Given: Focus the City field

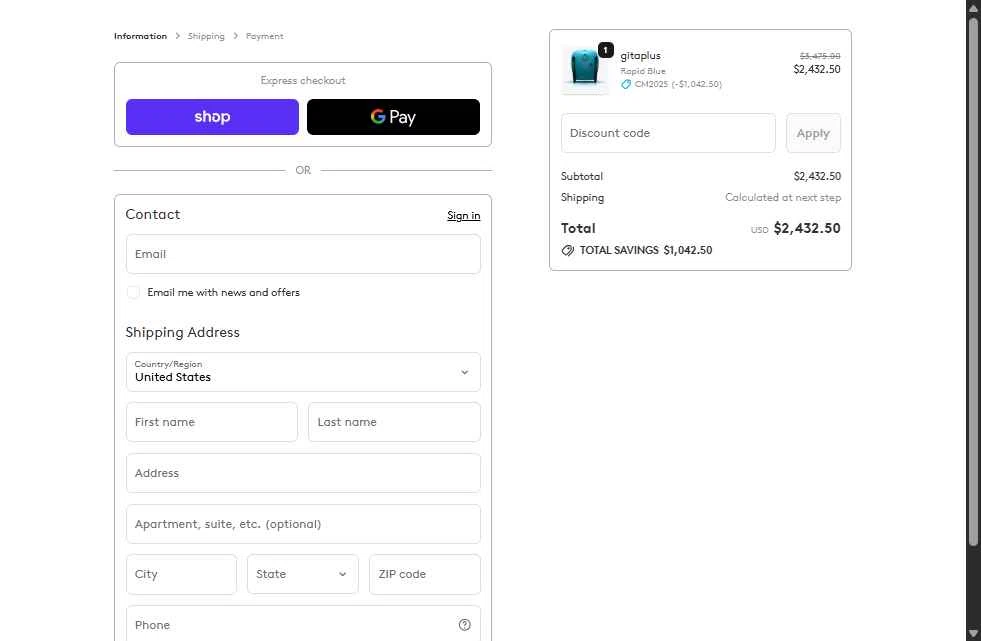Looking at the screenshot, I should pos(181,574).
